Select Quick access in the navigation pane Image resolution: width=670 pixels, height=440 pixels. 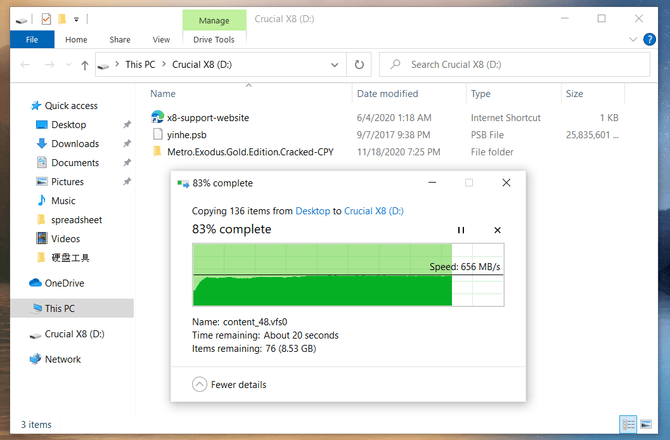point(71,106)
